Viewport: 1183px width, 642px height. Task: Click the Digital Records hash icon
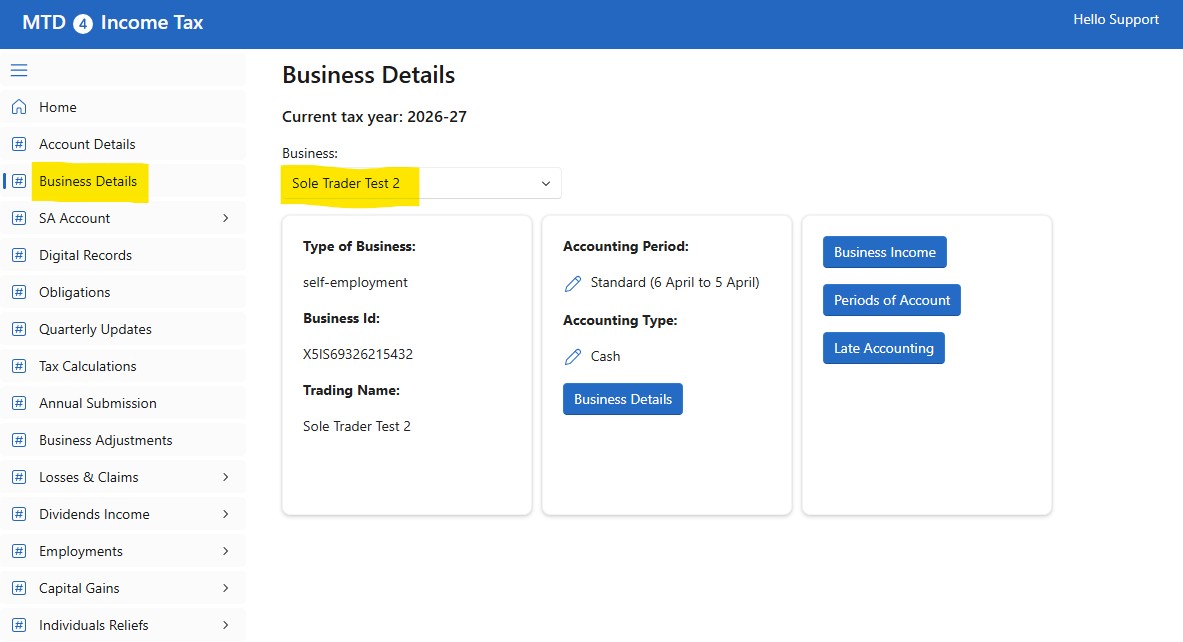click(x=19, y=255)
